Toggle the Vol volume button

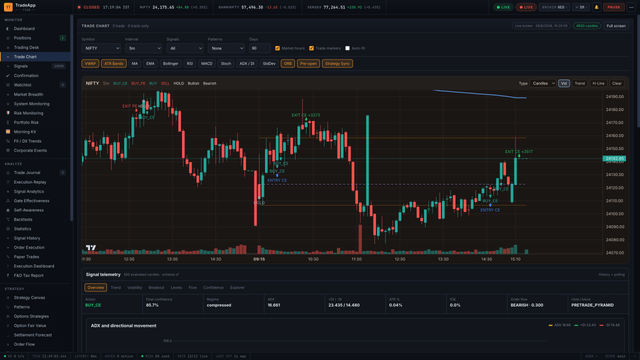(x=564, y=83)
